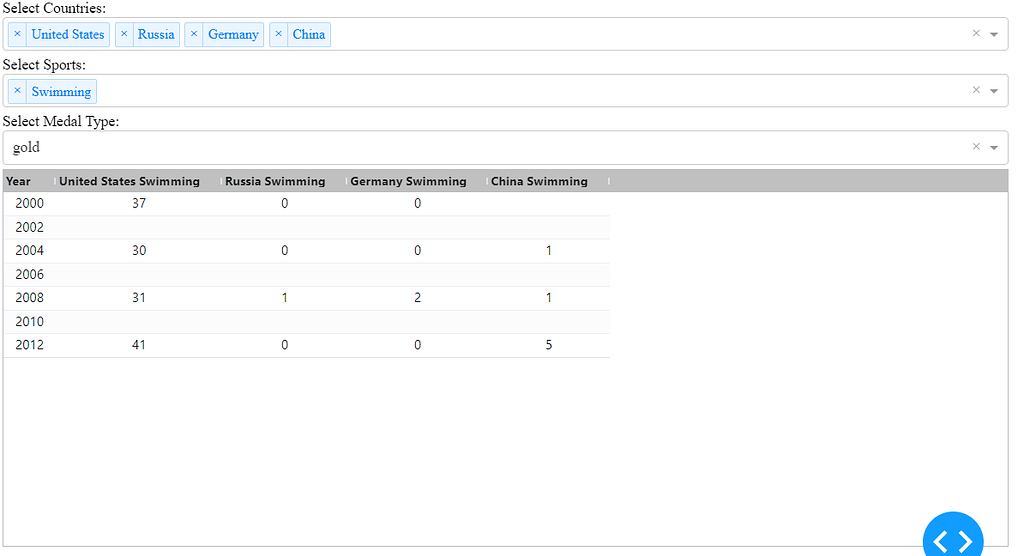The height and width of the screenshot is (556, 1024).
Task: Click Russia value 0 in 2000 row
Action: click(284, 203)
